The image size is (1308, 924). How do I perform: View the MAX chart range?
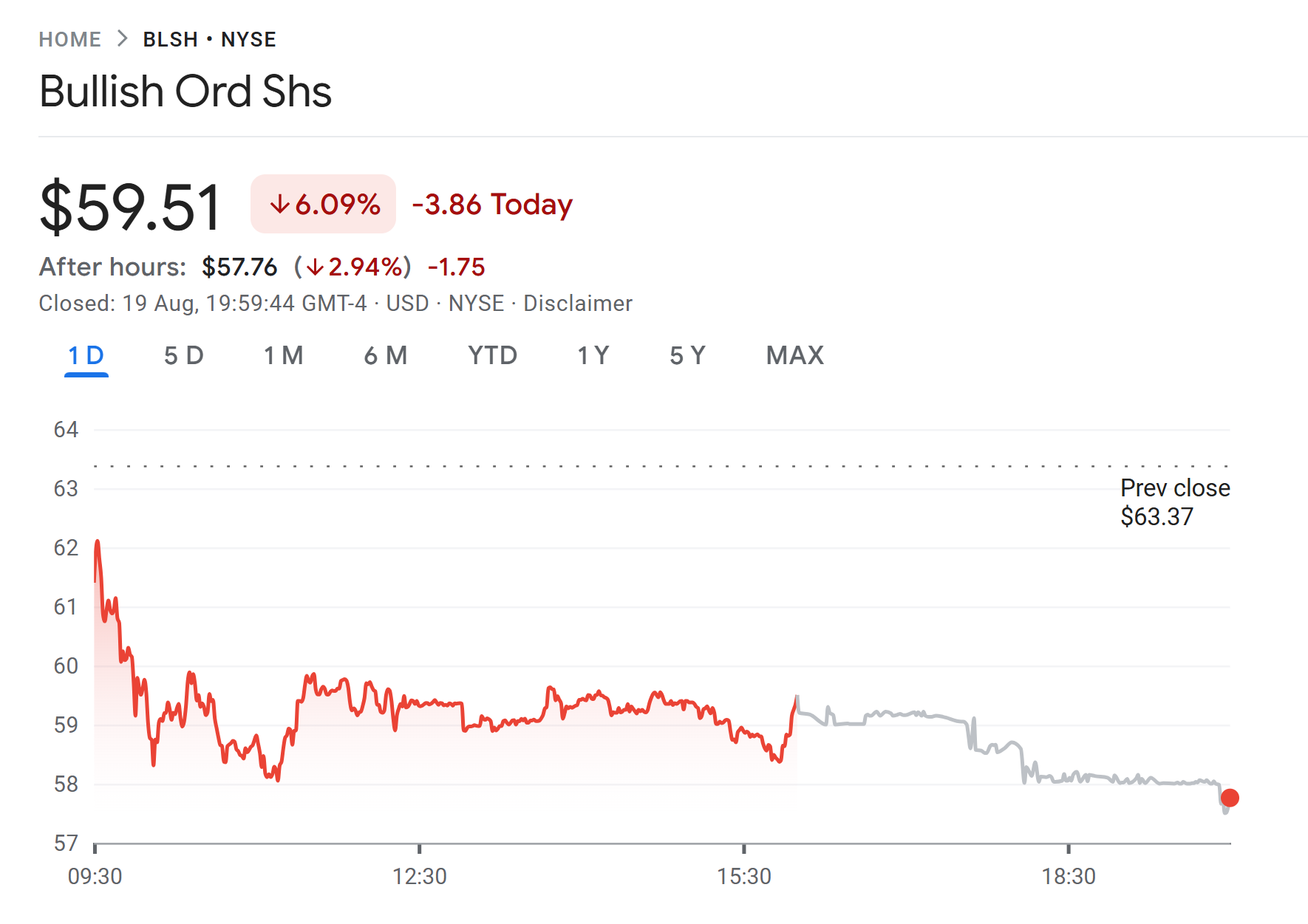pyautogui.click(x=794, y=356)
